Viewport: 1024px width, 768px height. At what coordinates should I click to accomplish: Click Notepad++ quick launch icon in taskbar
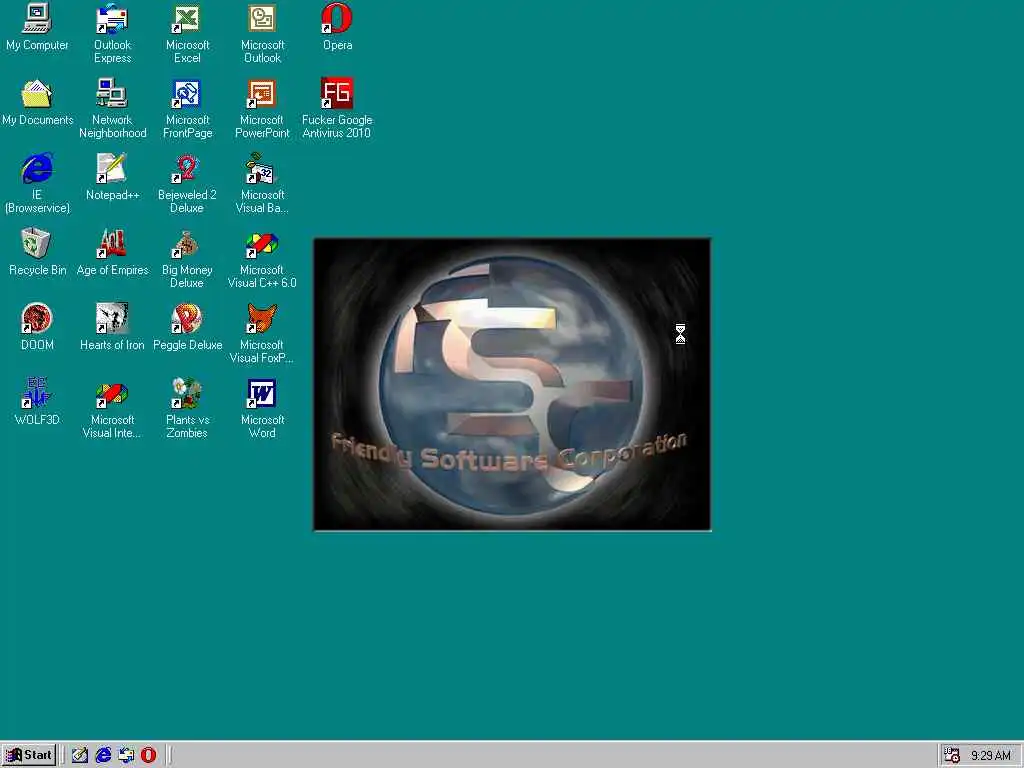[x=80, y=755]
